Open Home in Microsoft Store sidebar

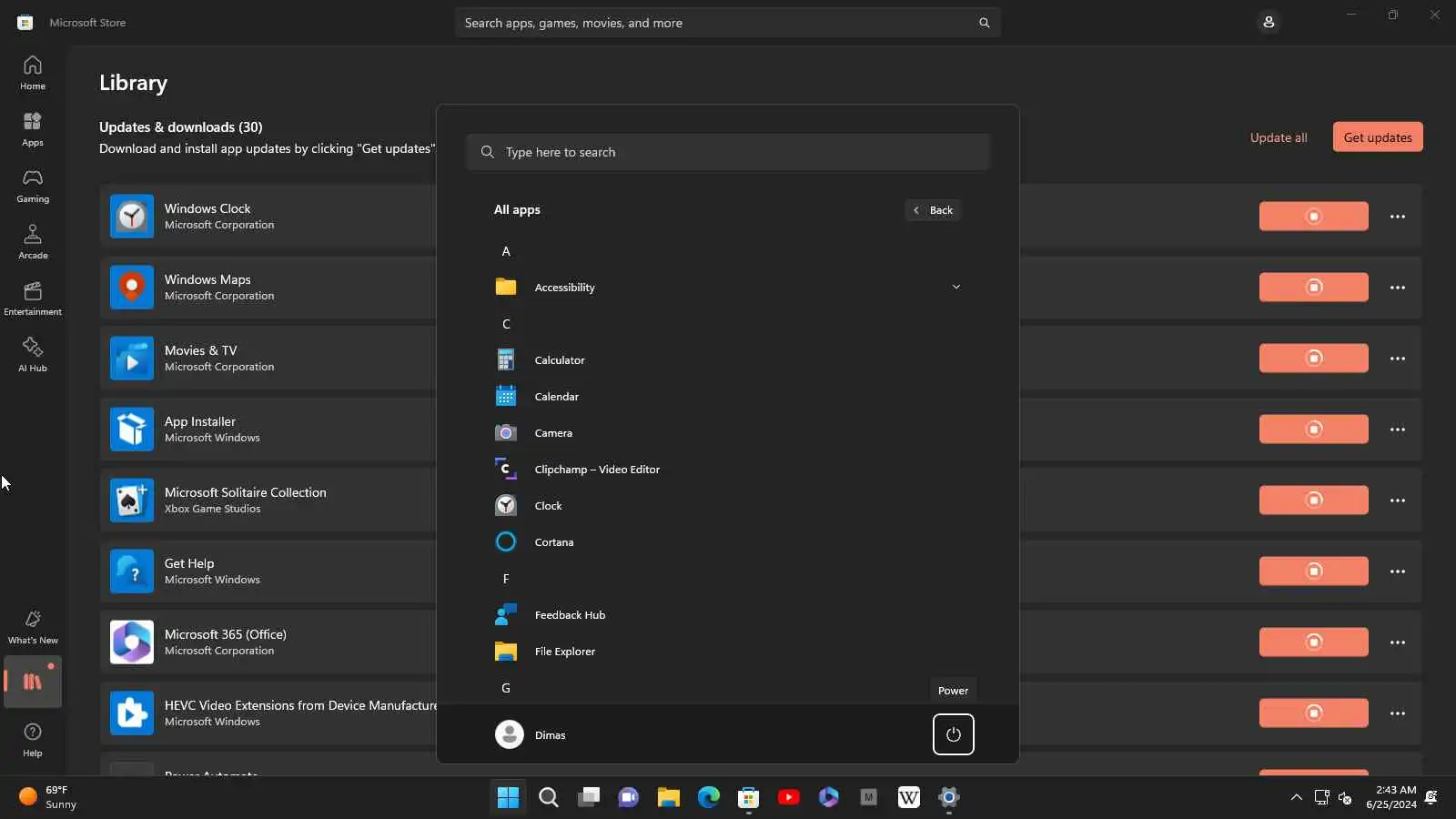coord(33,73)
